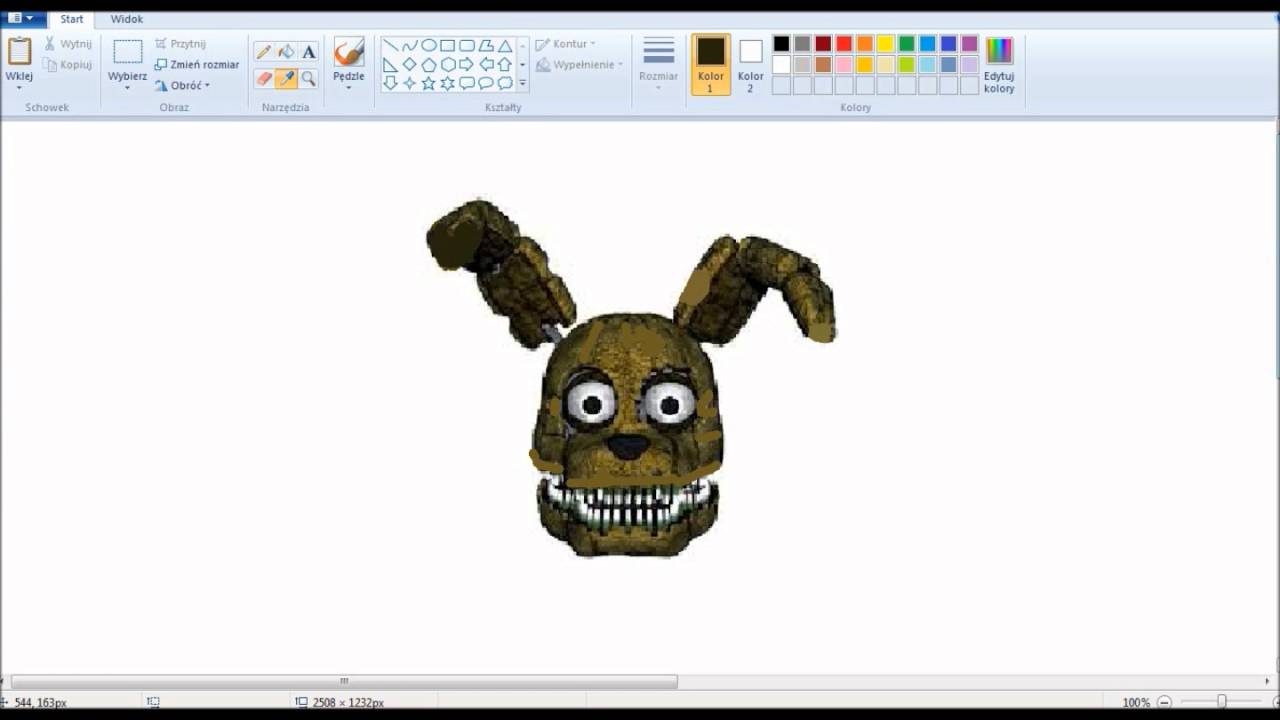The height and width of the screenshot is (720, 1280).
Task: Click the Wytnij cut button
Action: (x=67, y=44)
